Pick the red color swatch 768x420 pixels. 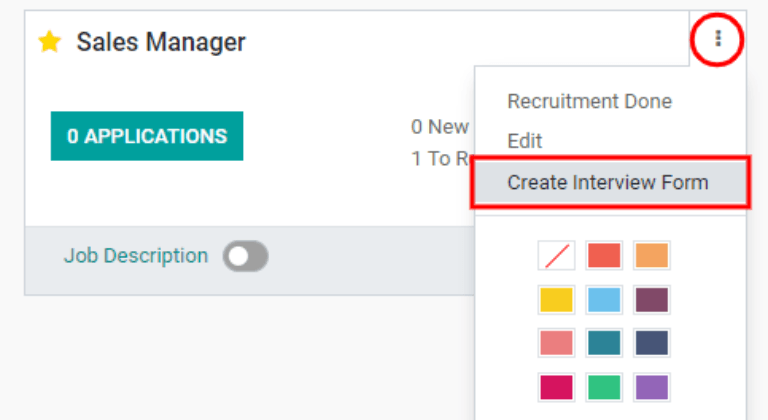(604, 255)
